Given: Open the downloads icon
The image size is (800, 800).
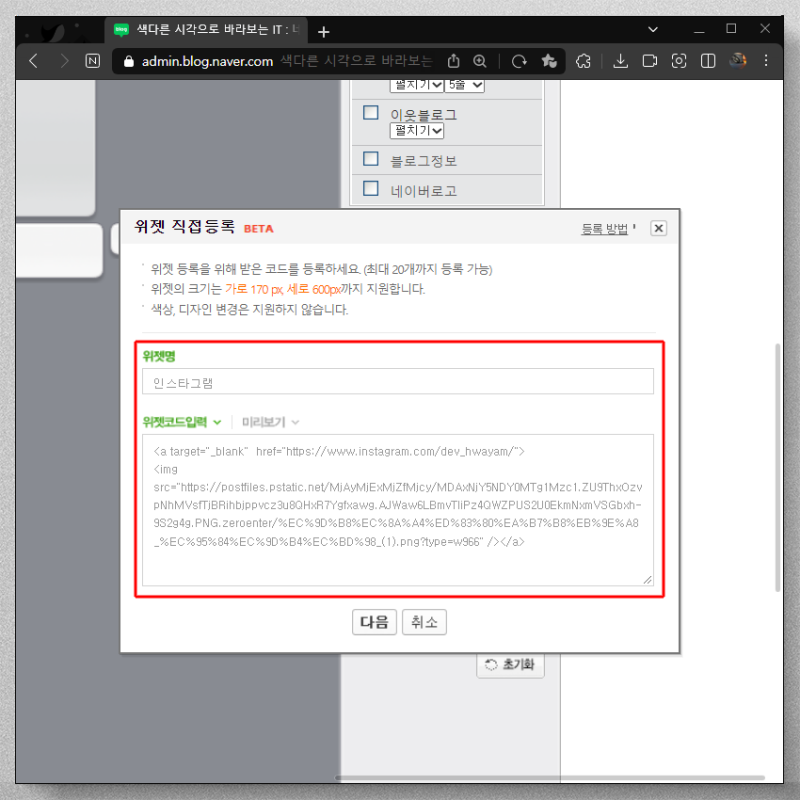Looking at the screenshot, I should [x=620, y=61].
